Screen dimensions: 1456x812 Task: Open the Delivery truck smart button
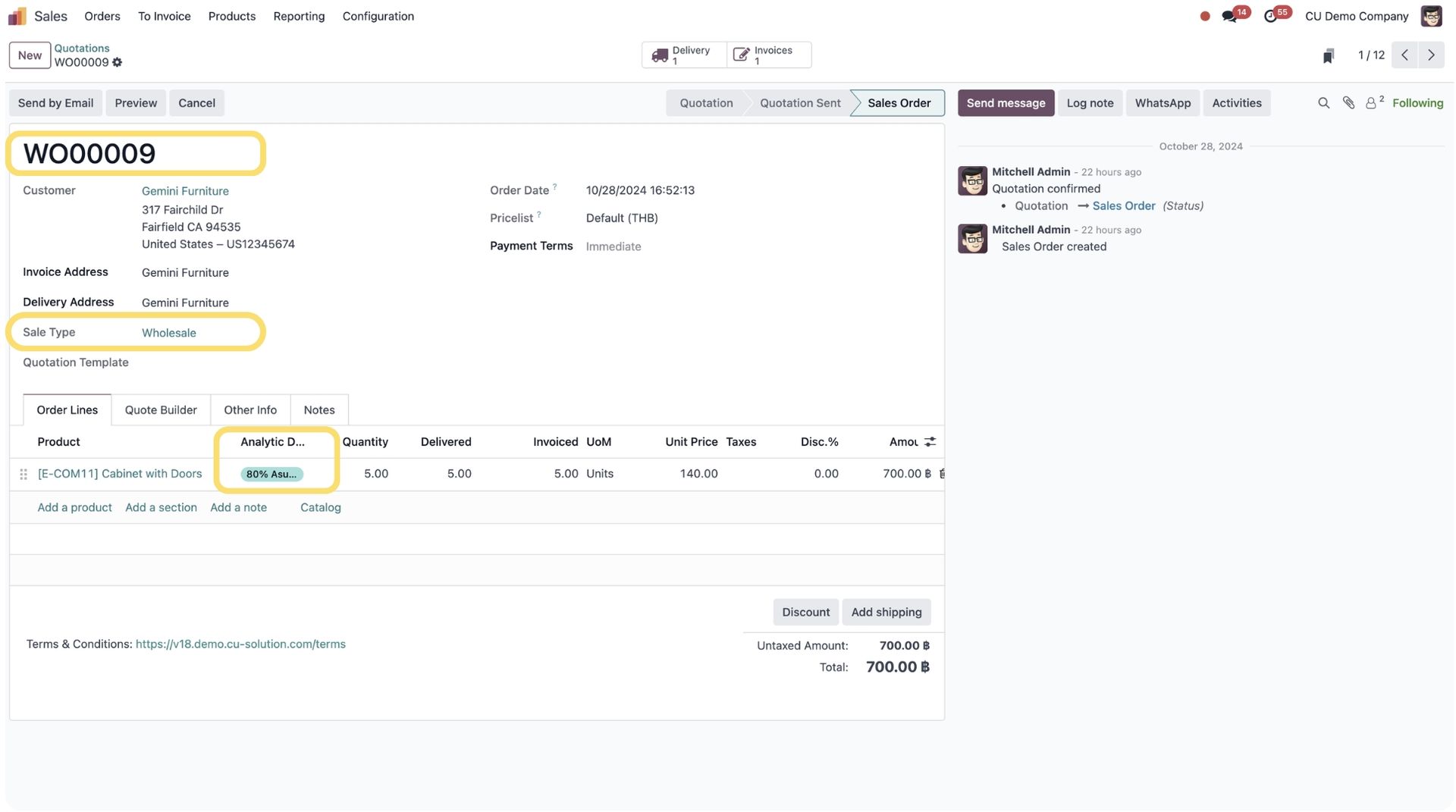(x=683, y=55)
